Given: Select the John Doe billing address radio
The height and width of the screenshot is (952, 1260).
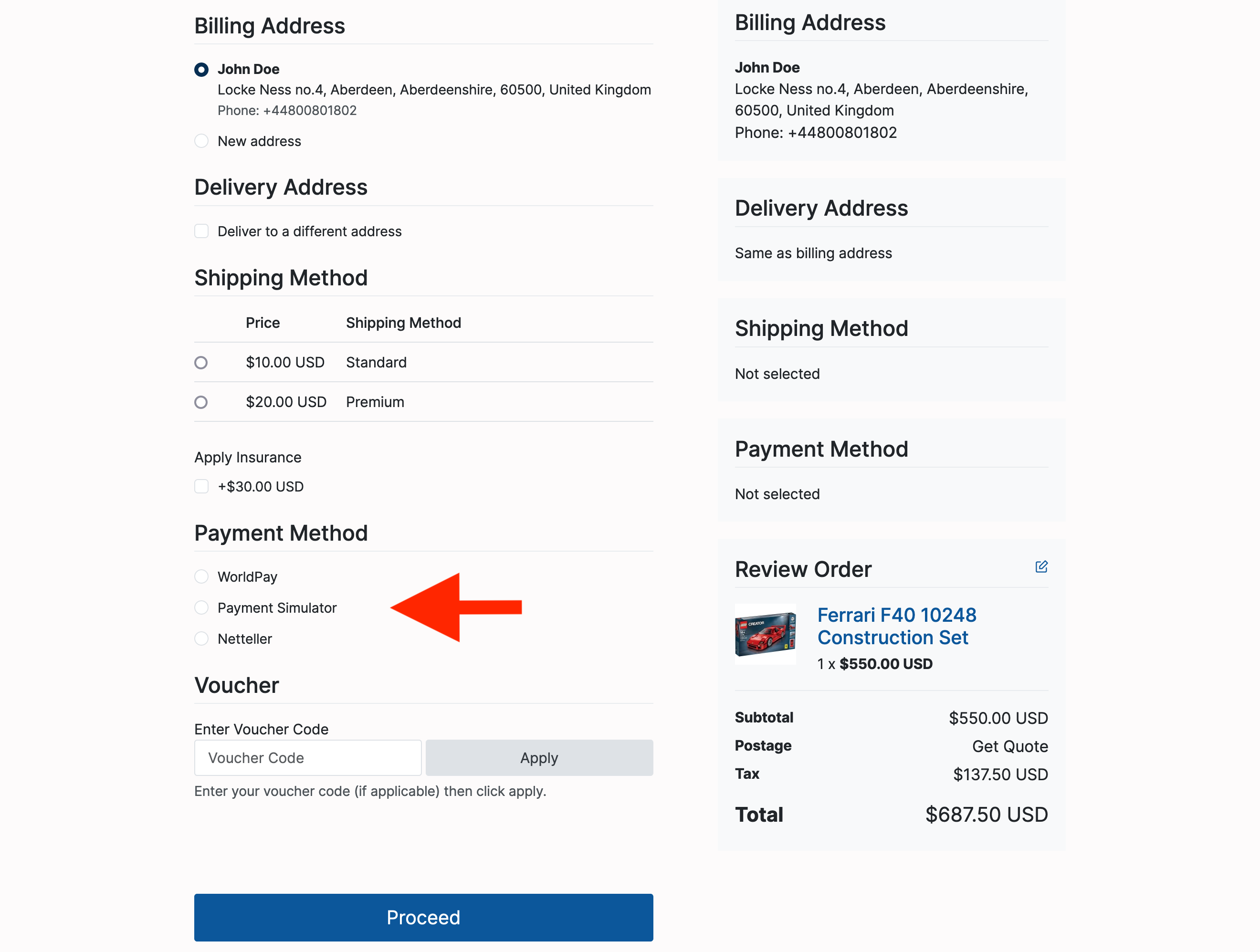Looking at the screenshot, I should pyautogui.click(x=201, y=70).
